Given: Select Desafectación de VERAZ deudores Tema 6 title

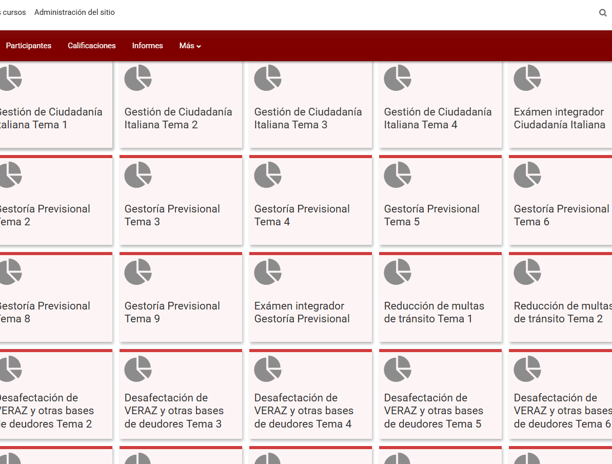Looking at the screenshot, I should coord(562,411).
